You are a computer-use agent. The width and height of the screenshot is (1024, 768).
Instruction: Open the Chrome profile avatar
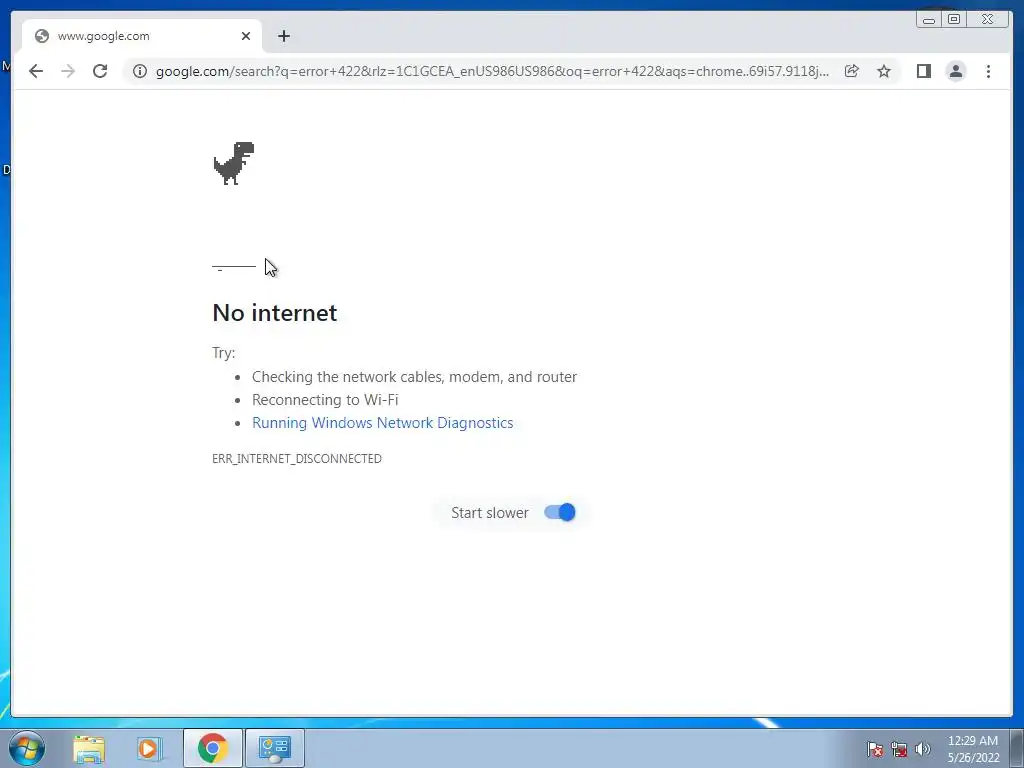[x=955, y=71]
